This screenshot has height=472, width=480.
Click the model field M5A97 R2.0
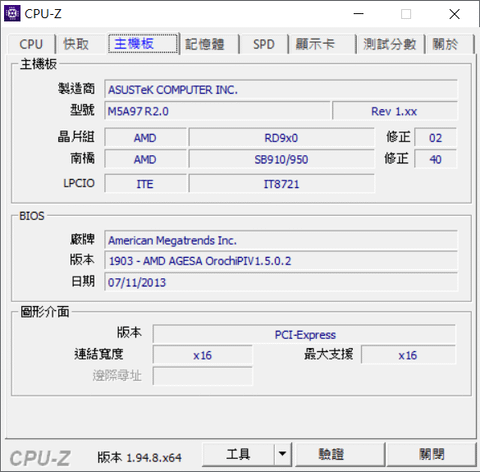[x=217, y=111]
